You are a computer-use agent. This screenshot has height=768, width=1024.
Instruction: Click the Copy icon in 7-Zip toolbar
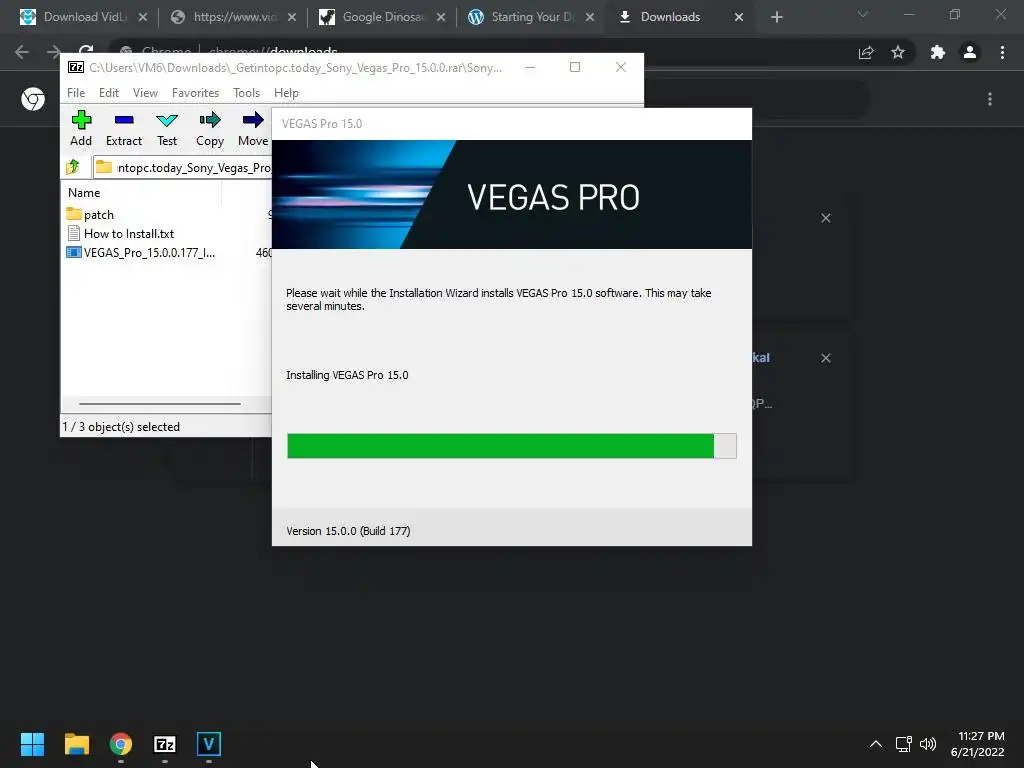(210, 120)
